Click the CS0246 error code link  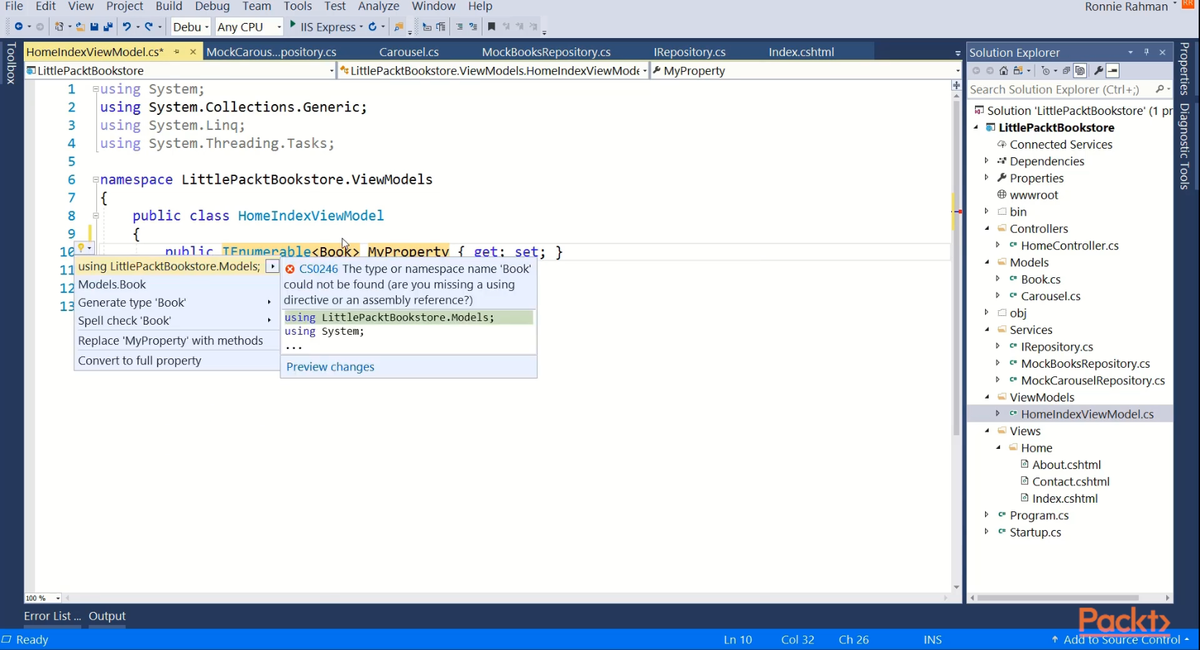(x=319, y=269)
